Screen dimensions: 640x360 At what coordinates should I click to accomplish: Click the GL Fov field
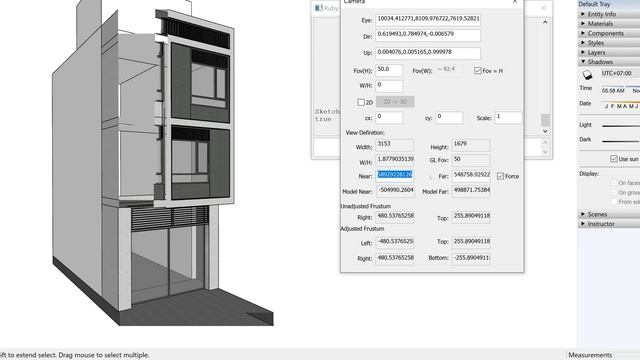point(471,160)
